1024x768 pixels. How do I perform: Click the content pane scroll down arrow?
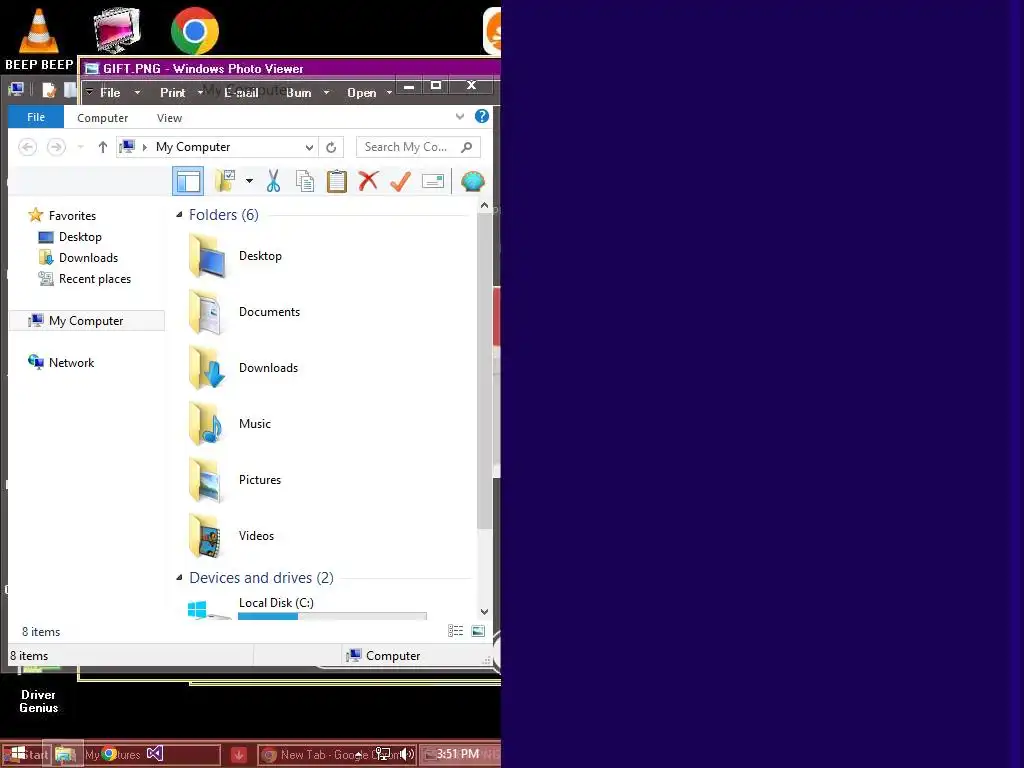(x=484, y=612)
